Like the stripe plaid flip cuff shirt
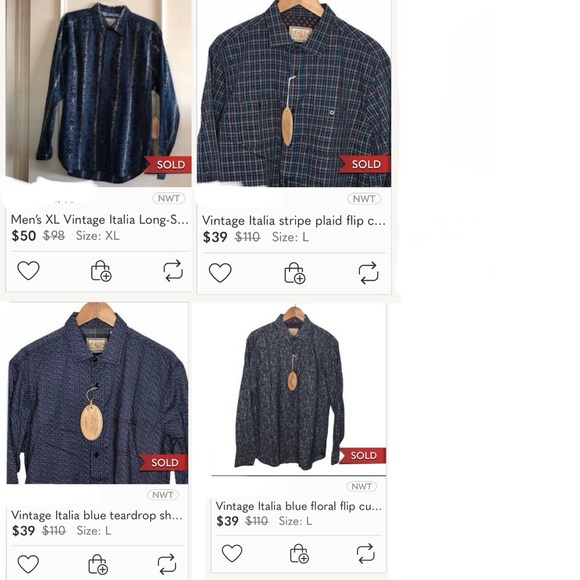The width and height of the screenshot is (580, 580). [x=220, y=273]
